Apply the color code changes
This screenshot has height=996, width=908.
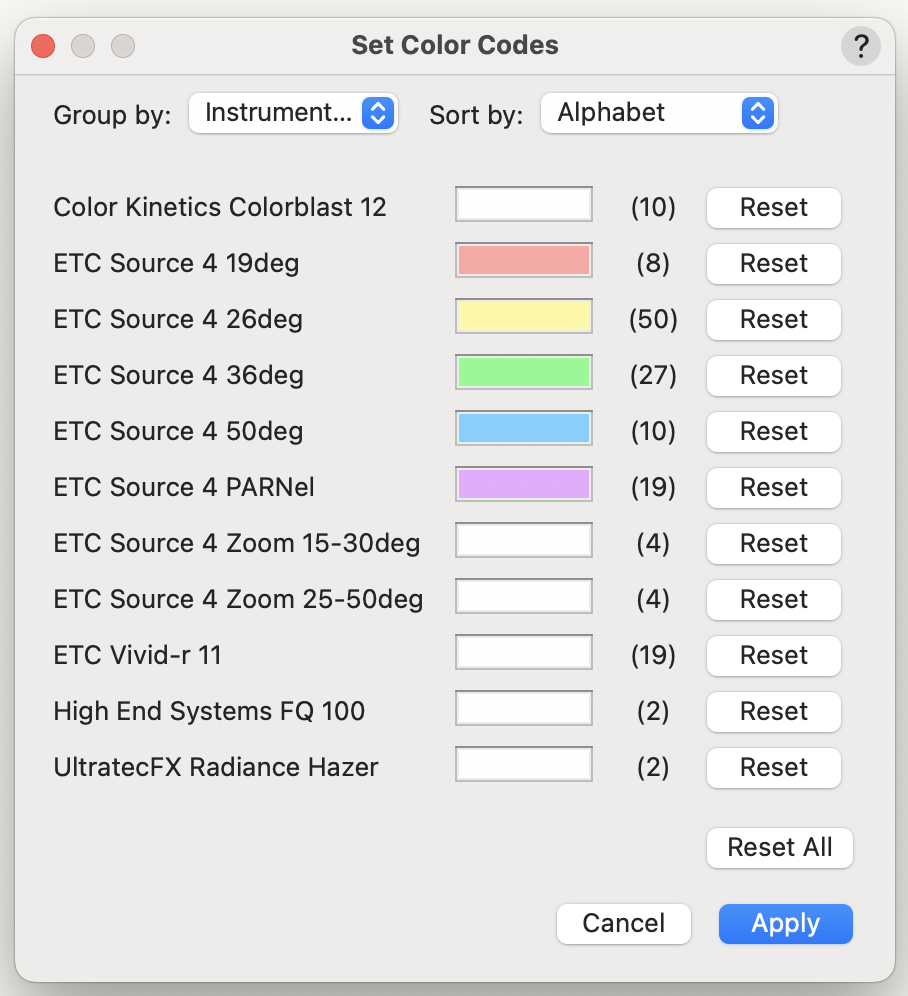pos(785,923)
